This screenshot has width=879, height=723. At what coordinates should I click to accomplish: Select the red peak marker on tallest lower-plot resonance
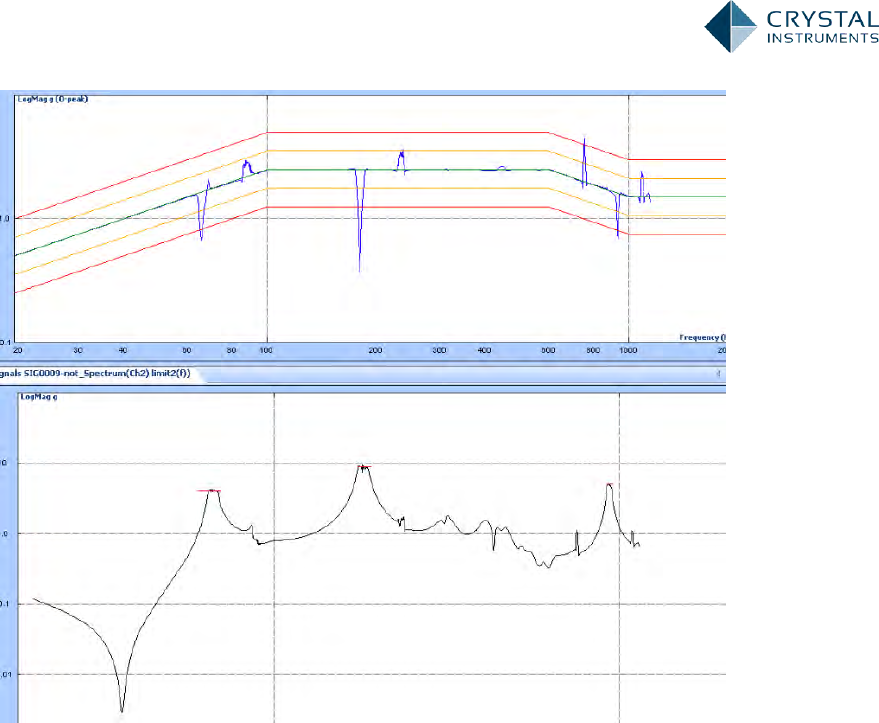pyautogui.click(x=364, y=466)
